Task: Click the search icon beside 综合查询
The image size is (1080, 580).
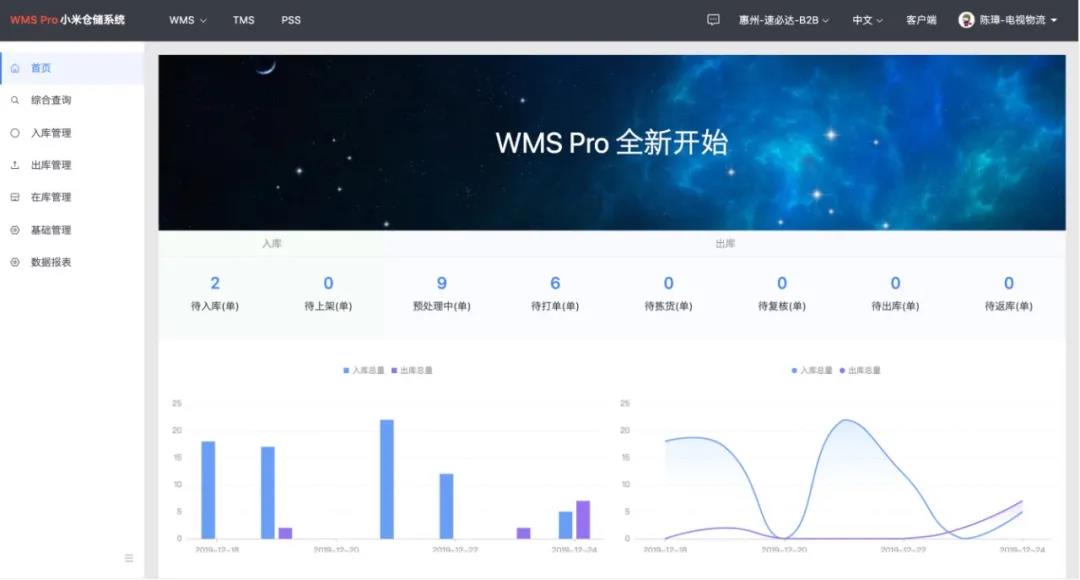Action: click(15, 100)
